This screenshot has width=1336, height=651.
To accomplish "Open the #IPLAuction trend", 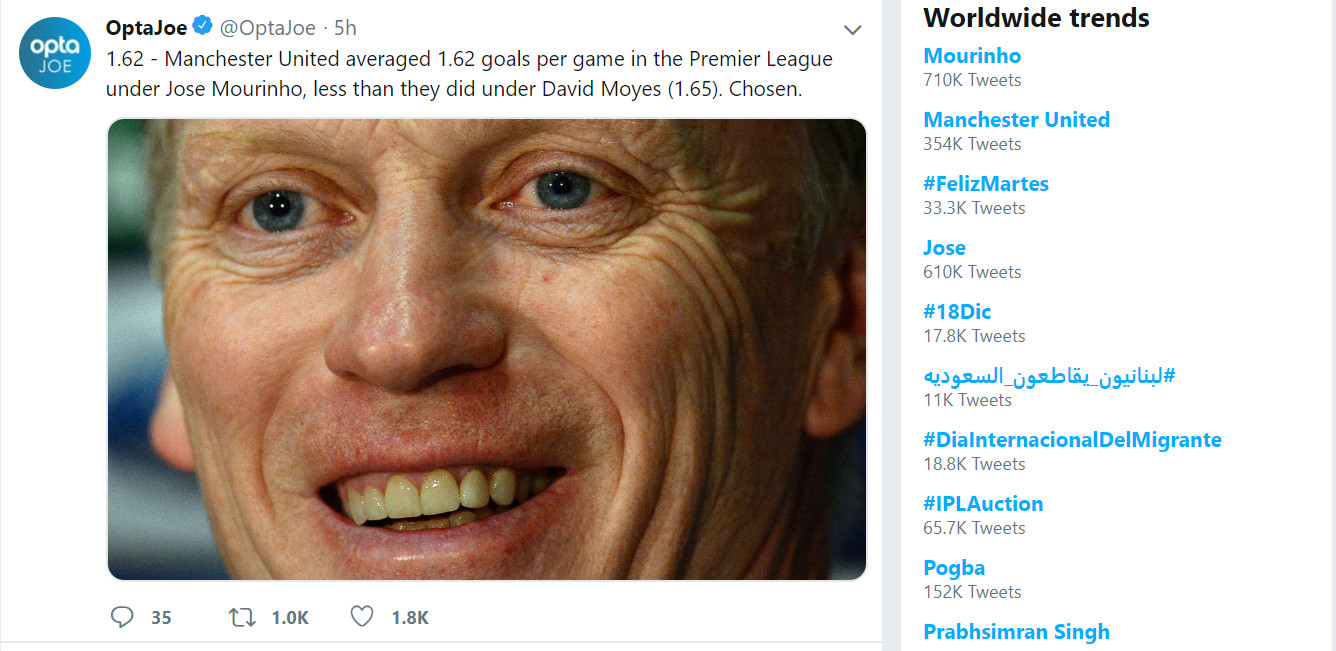I will coord(983,504).
